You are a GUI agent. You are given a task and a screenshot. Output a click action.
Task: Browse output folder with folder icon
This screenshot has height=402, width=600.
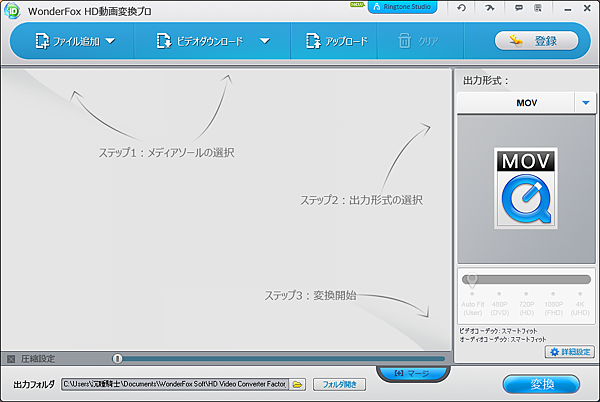[x=297, y=384]
